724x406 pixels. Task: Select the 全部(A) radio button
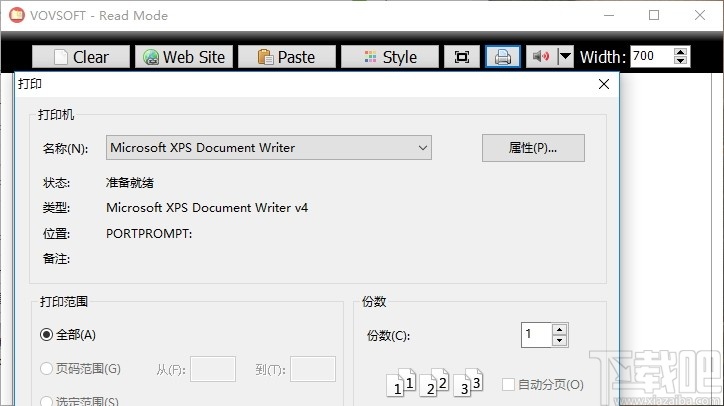coord(68,335)
